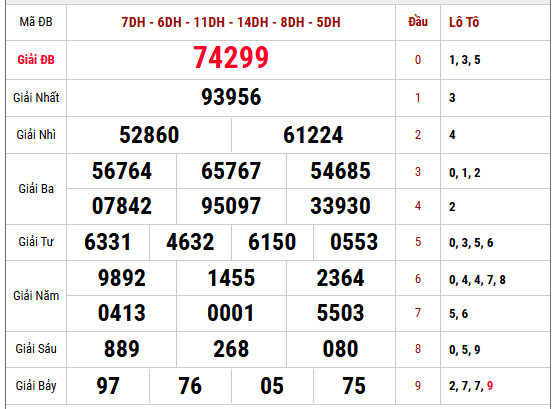
Task: Select Giải Ba number 33930
Action: click(x=340, y=206)
